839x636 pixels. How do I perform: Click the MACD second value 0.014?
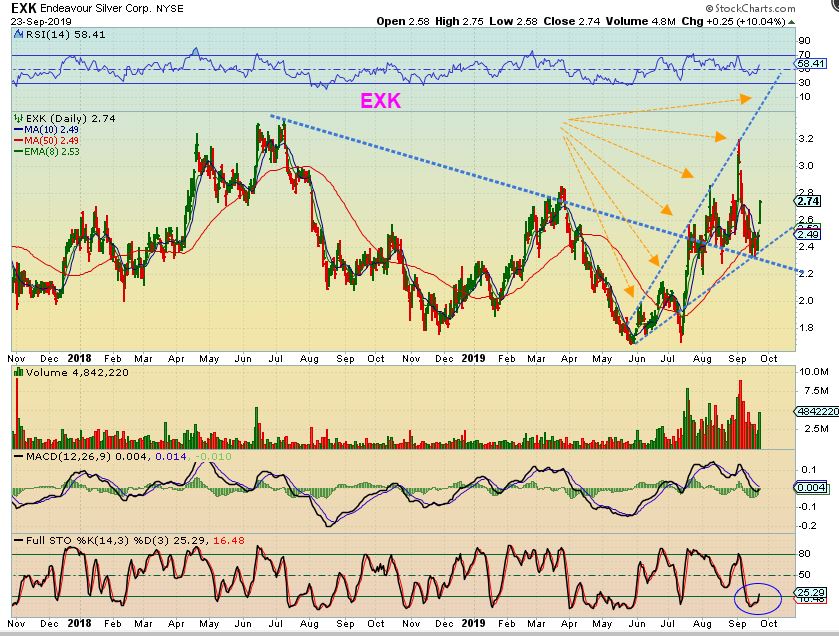[171, 456]
